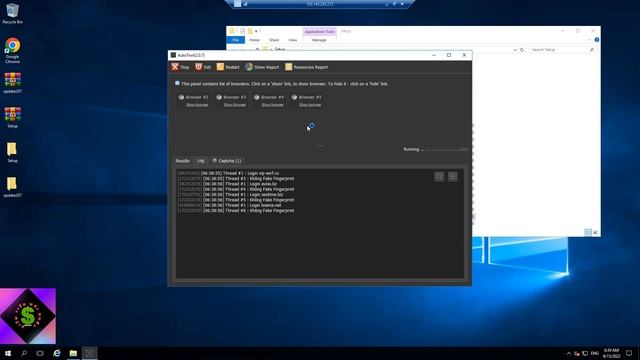Click the Browser #2 icon
This screenshot has width=640, height=360.
pos(181,97)
